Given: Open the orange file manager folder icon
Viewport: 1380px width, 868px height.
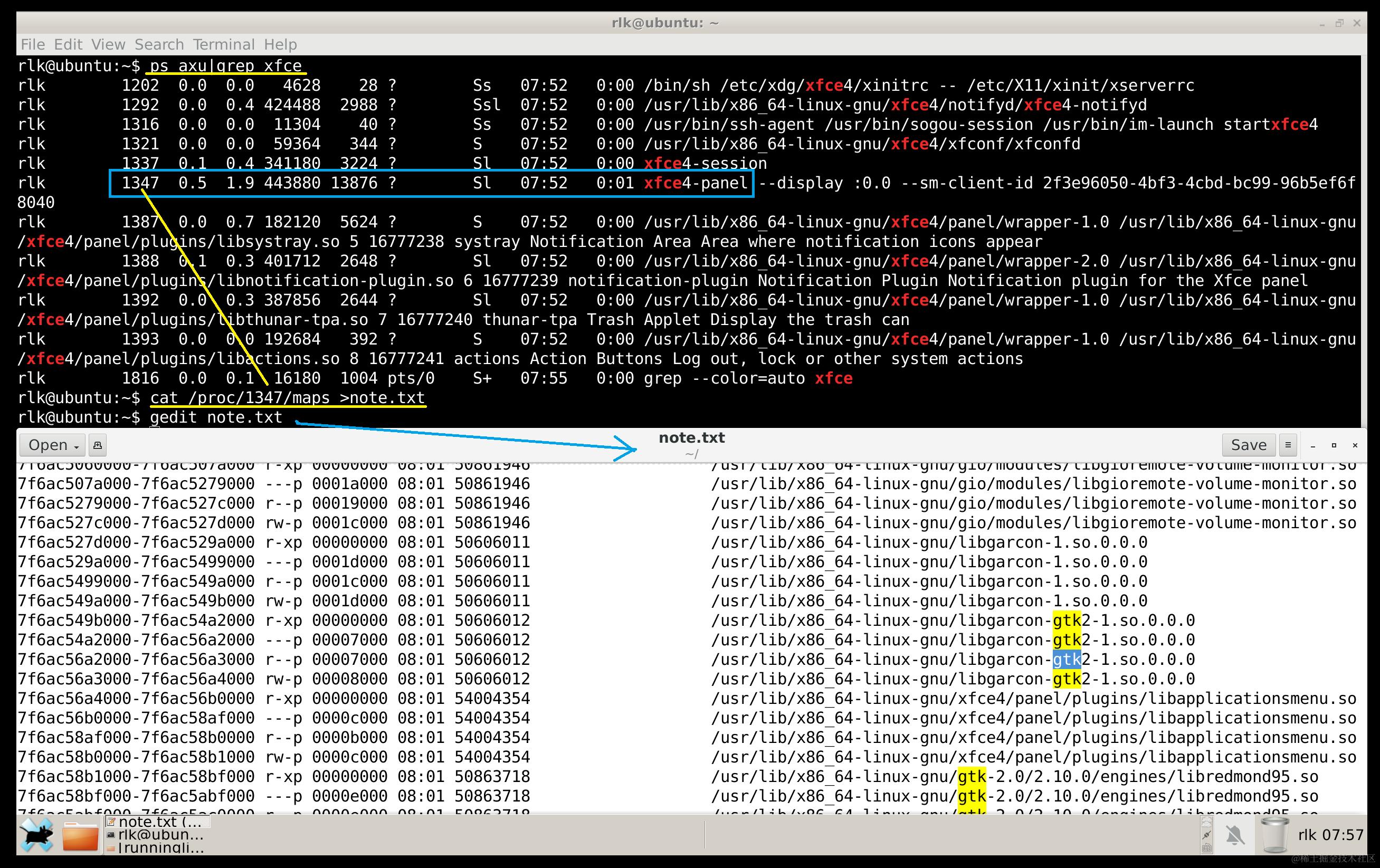Looking at the screenshot, I should pos(80,836).
